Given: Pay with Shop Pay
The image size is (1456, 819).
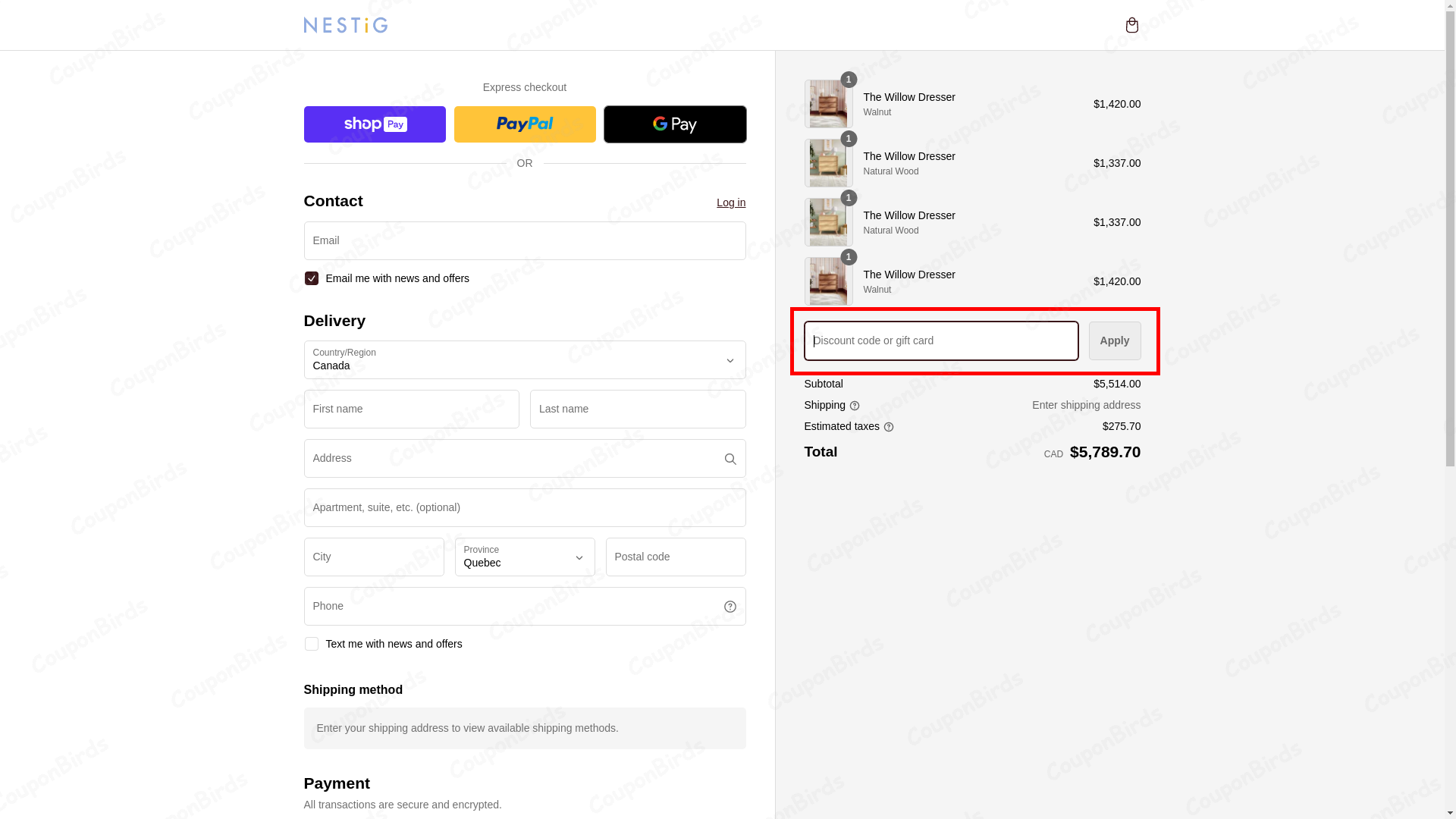Looking at the screenshot, I should pyautogui.click(x=374, y=124).
